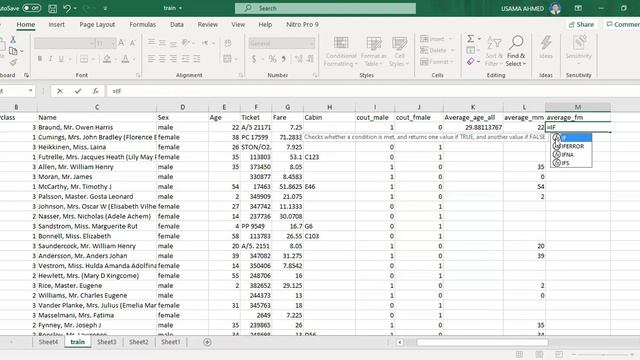Open the Insert ribbon tab

pos(56,24)
